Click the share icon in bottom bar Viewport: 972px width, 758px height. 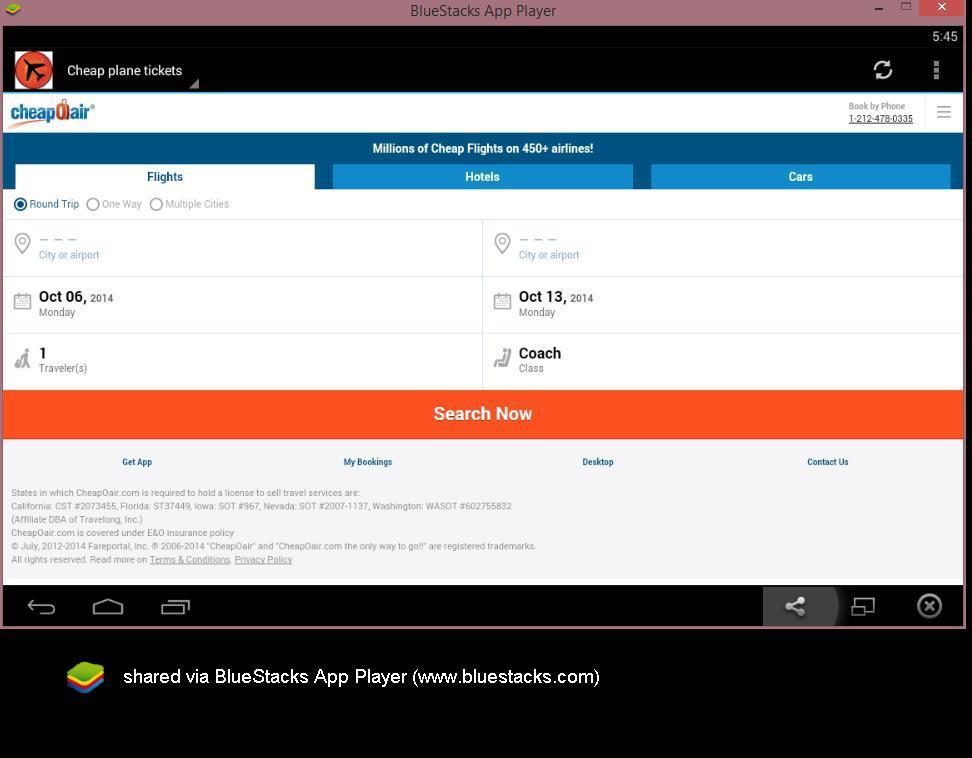point(795,606)
